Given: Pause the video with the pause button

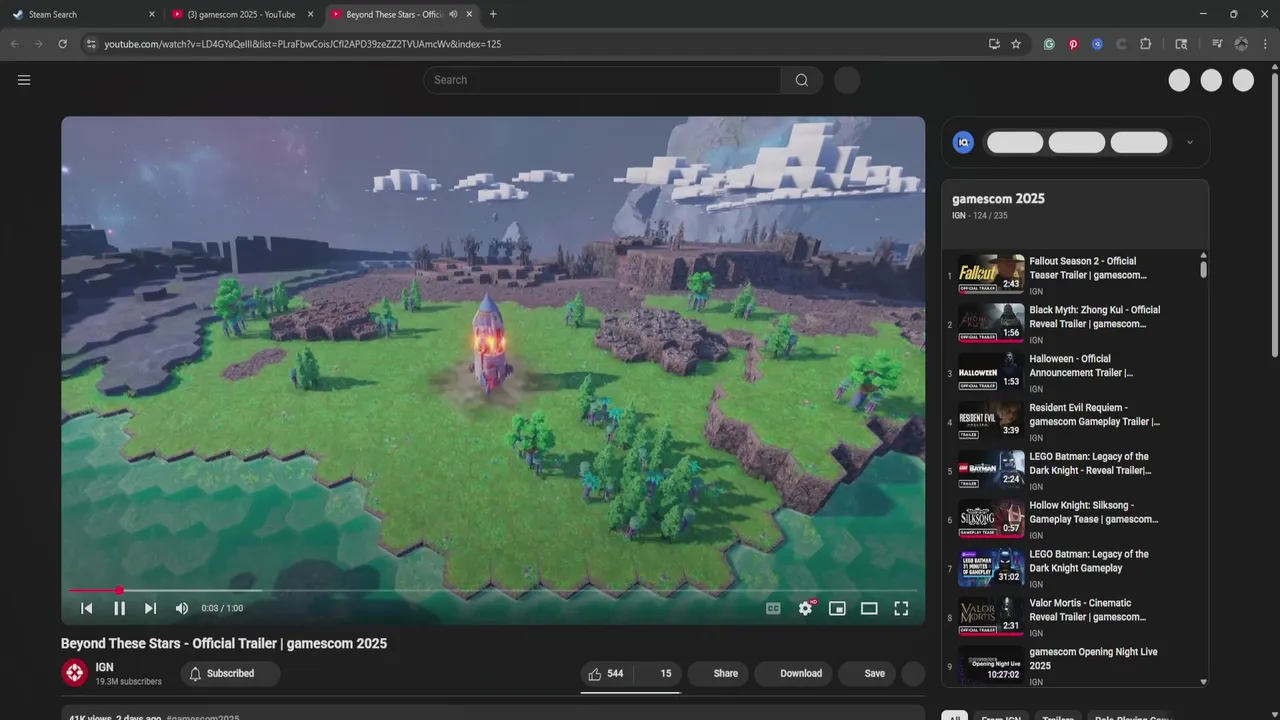Looking at the screenshot, I should pyautogui.click(x=119, y=608).
